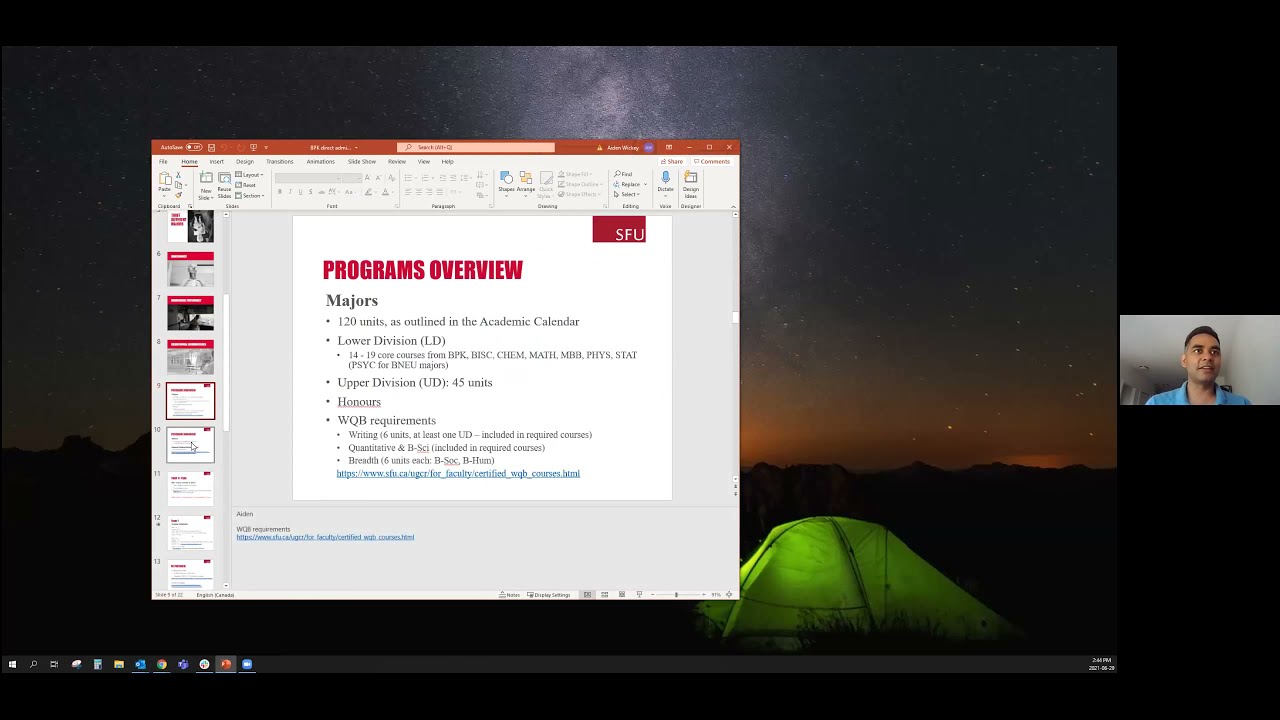Open the Layout dropdown
The height and width of the screenshot is (720, 1280).
click(x=249, y=175)
